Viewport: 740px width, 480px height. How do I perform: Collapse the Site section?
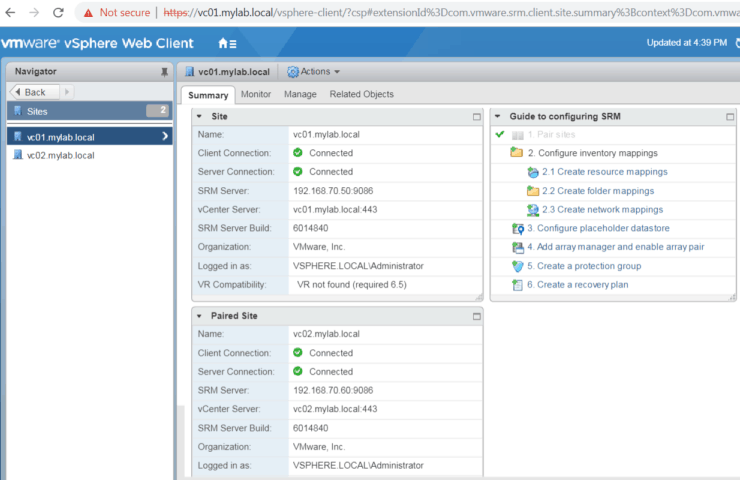(x=199, y=117)
